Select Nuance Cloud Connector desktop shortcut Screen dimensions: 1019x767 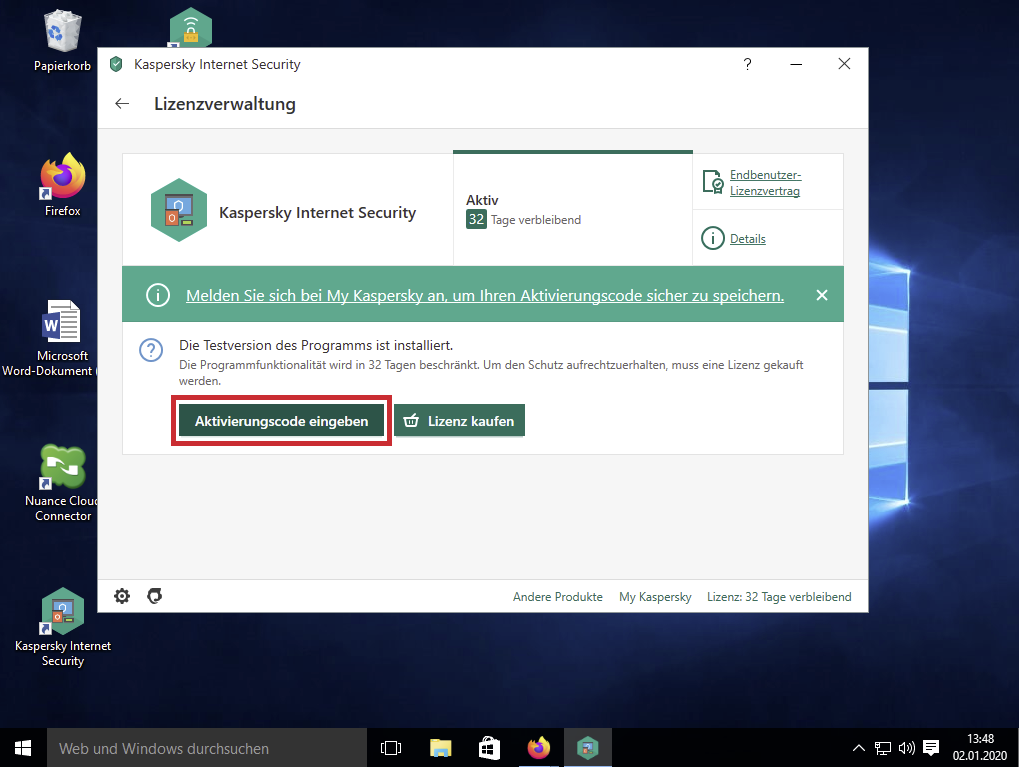tap(62, 483)
